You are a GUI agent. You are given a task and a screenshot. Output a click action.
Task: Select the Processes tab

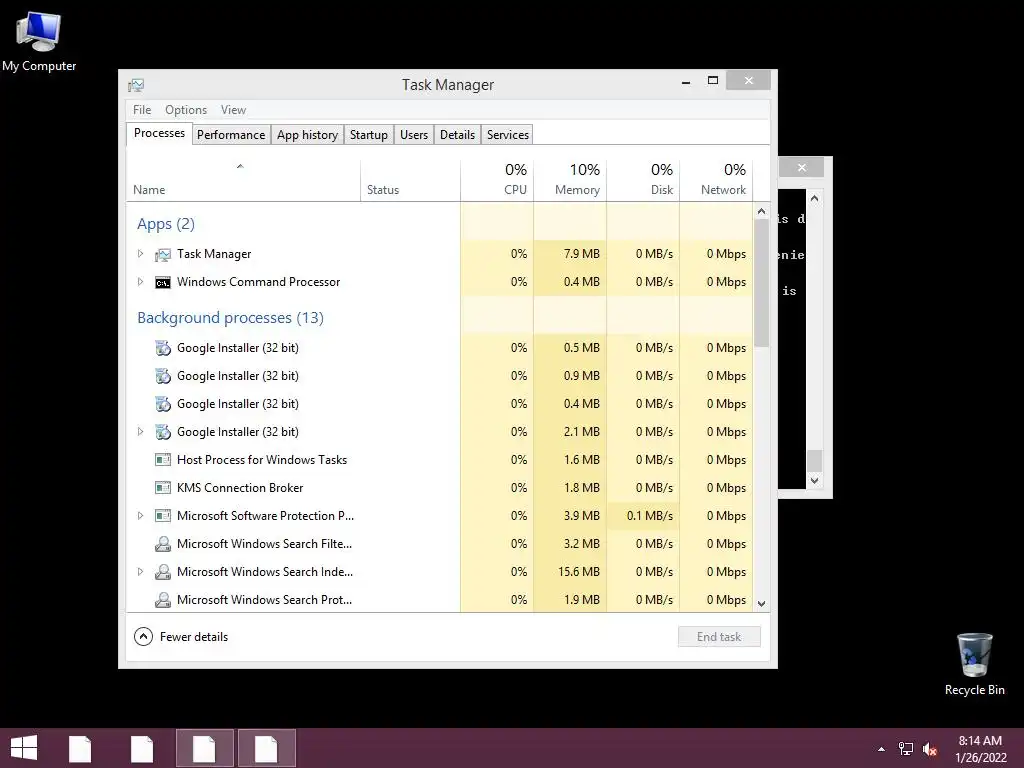click(159, 133)
